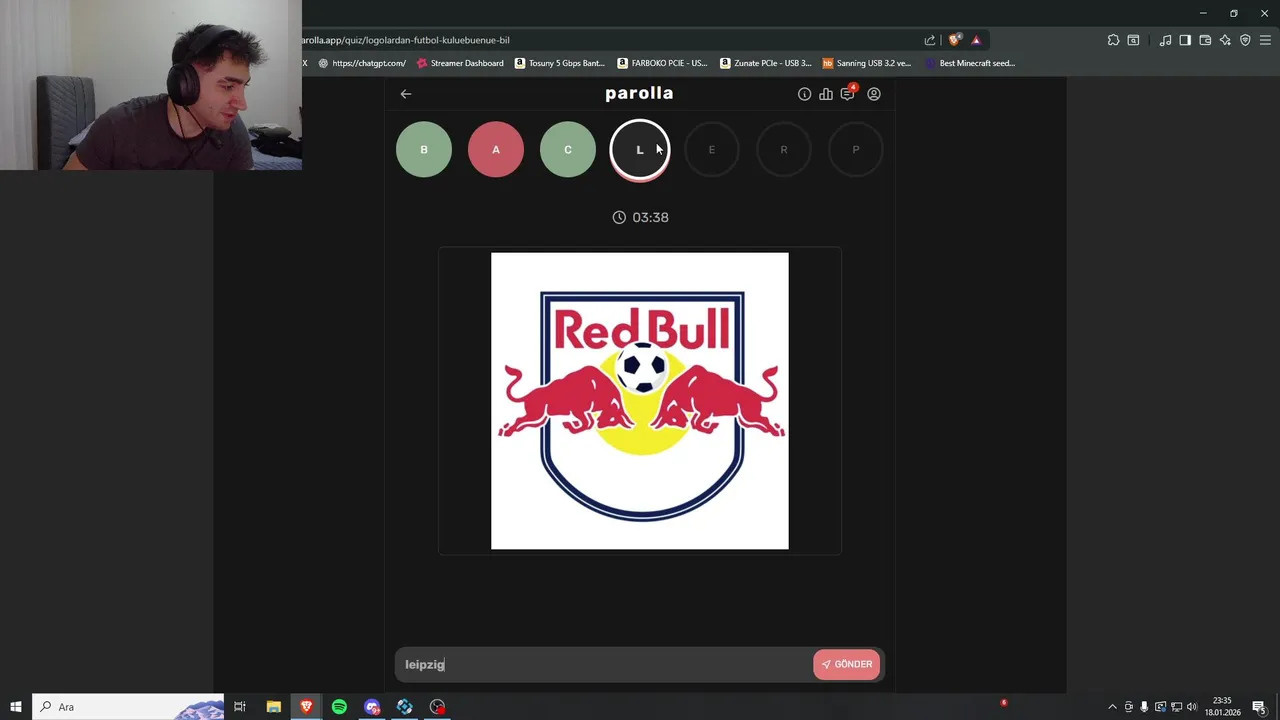Viewport: 1280px width, 720px height.
Task: Open the Streamer Dashboard bookmark
Action: click(x=460, y=63)
